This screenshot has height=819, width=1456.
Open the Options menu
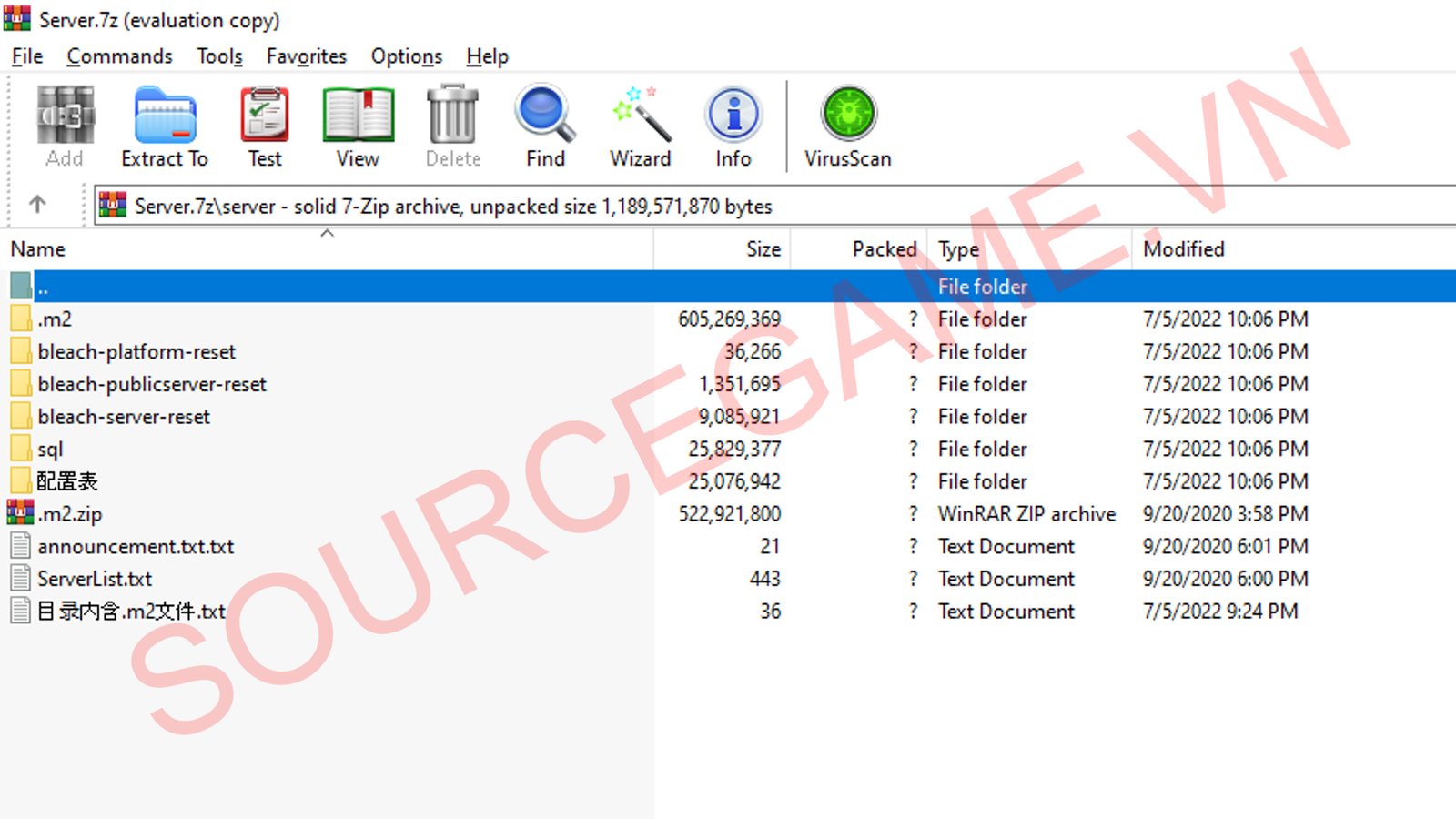tap(406, 56)
